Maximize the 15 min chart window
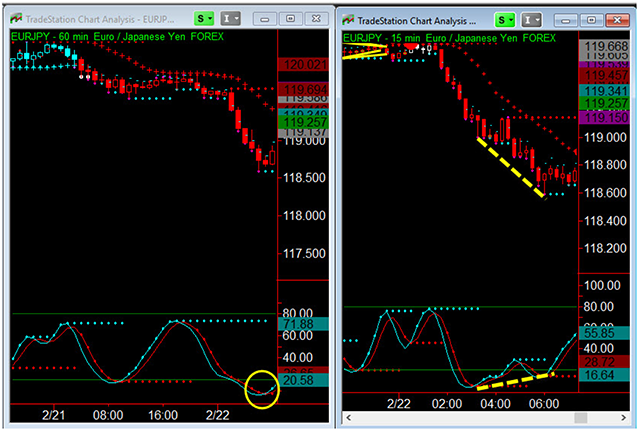The image size is (640, 432). click(x=591, y=20)
